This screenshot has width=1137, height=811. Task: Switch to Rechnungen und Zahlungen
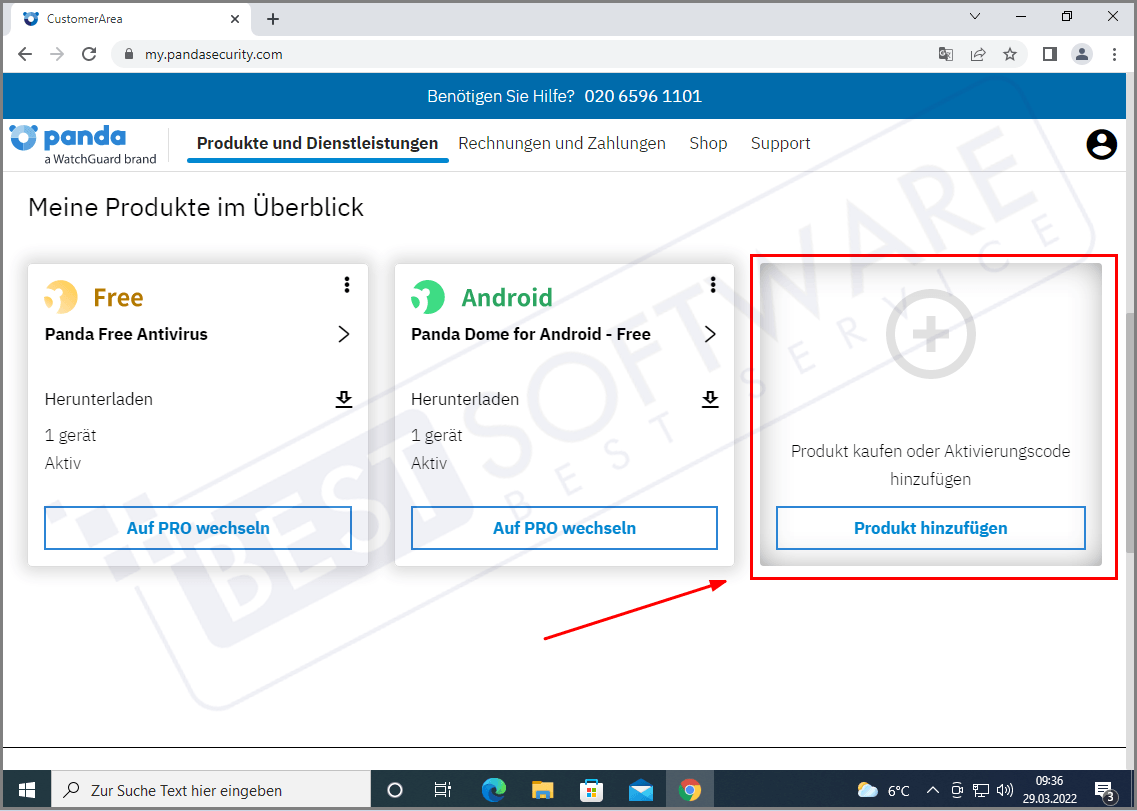[x=562, y=143]
